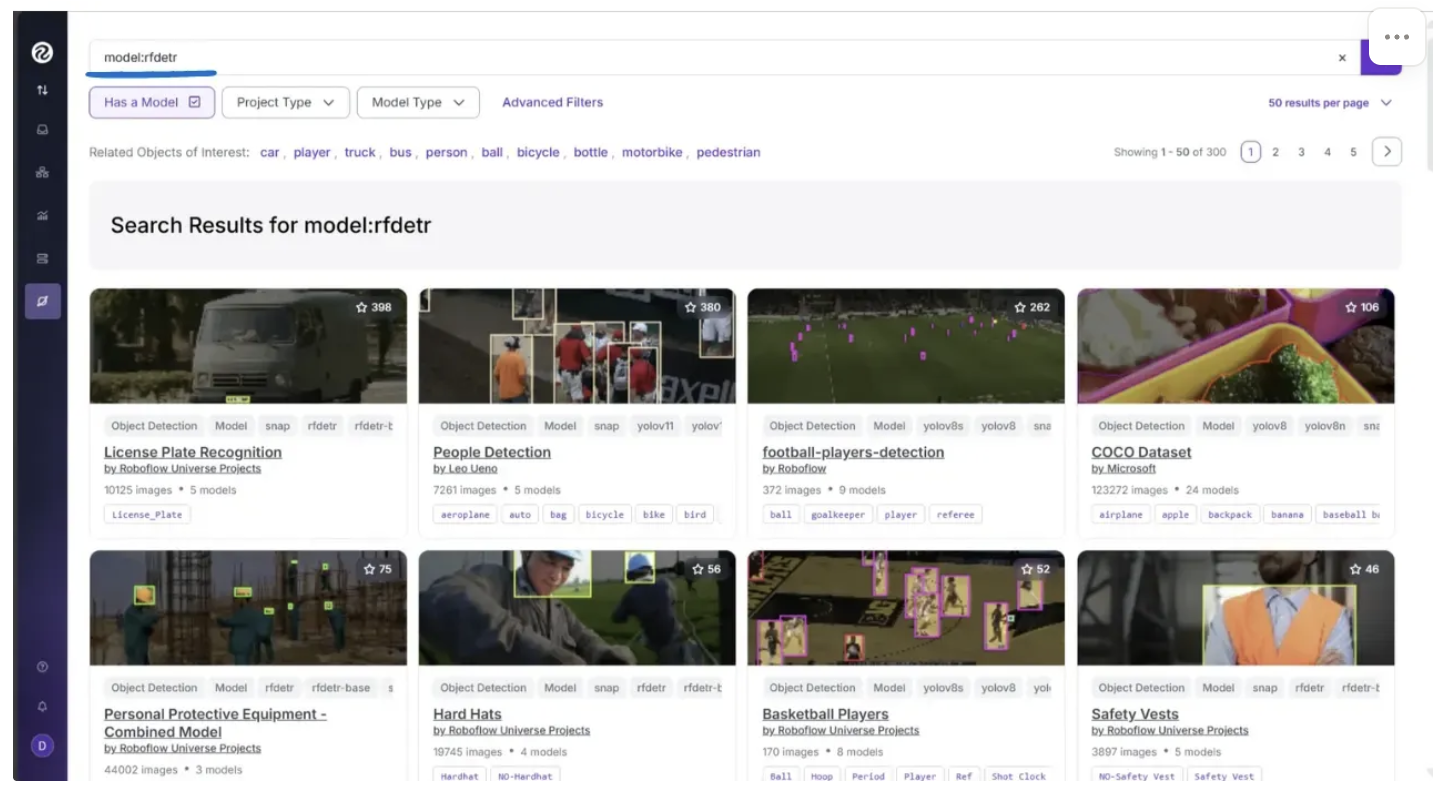The height and width of the screenshot is (788, 1452).
Task: Select the highlighted Universe sidebar icon
Action: tap(42, 301)
